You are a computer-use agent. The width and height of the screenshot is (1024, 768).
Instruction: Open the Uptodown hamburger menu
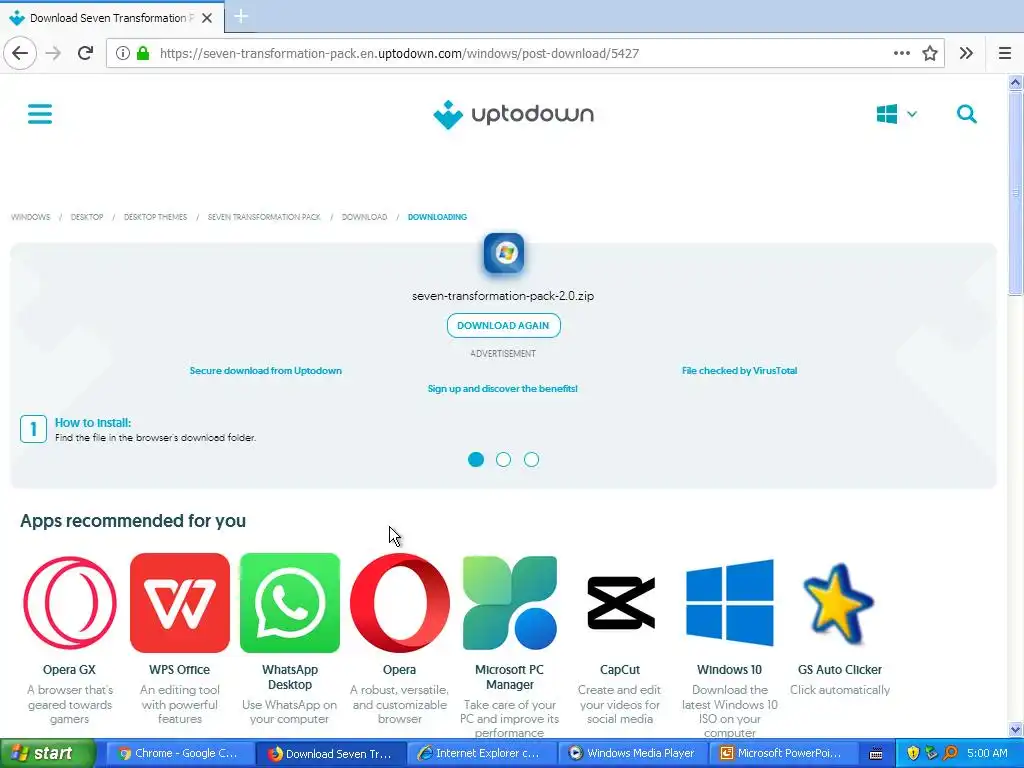pyautogui.click(x=40, y=114)
